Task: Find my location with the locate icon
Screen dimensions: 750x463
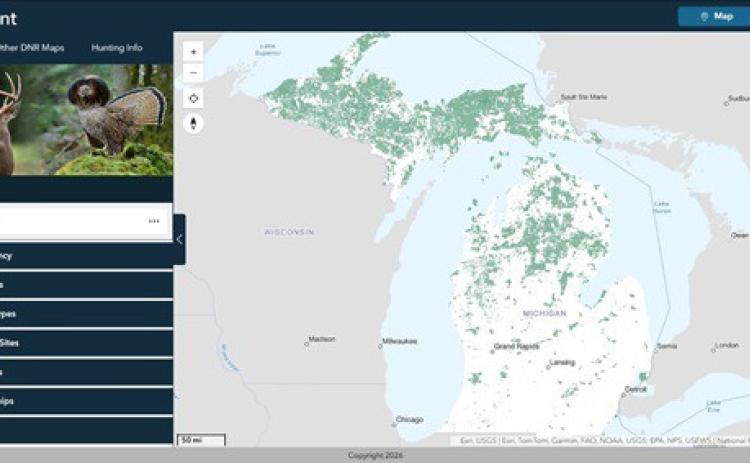Action: [x=193, y=98]
